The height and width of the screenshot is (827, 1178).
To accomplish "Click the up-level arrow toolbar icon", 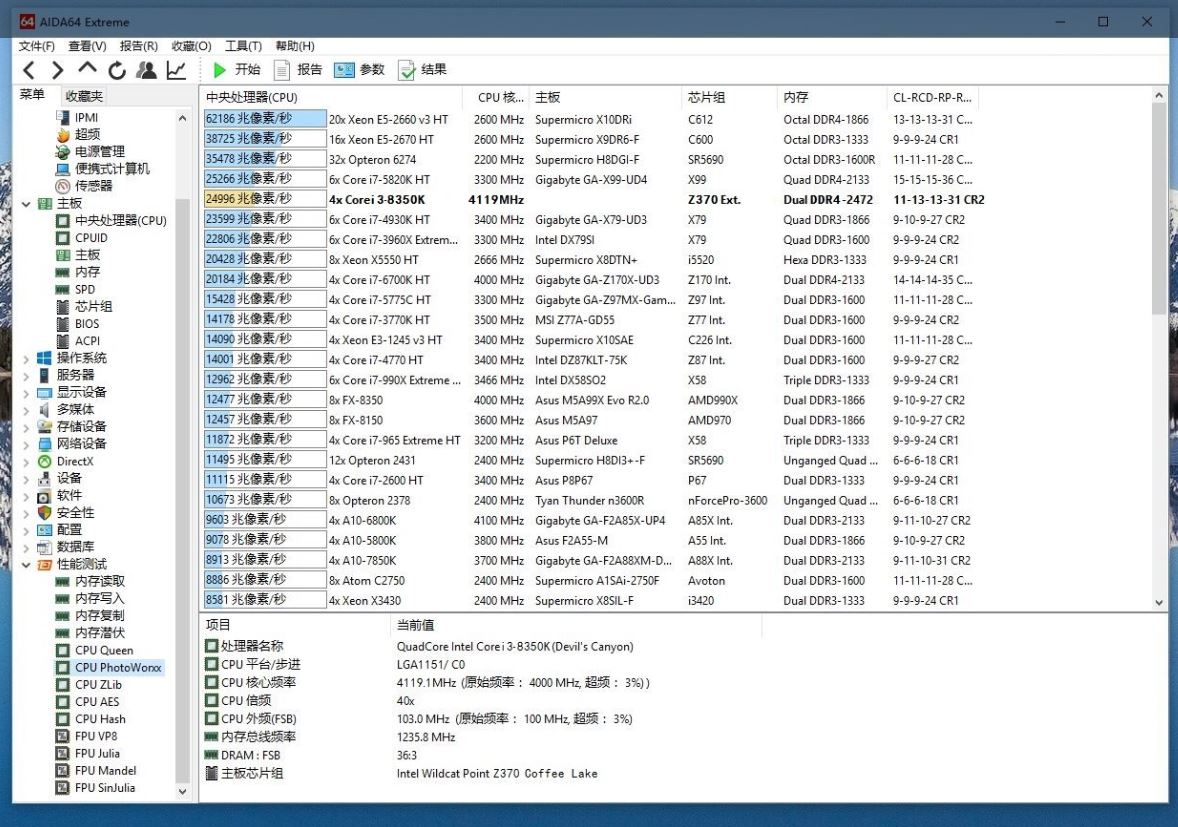I will point(87,69).
